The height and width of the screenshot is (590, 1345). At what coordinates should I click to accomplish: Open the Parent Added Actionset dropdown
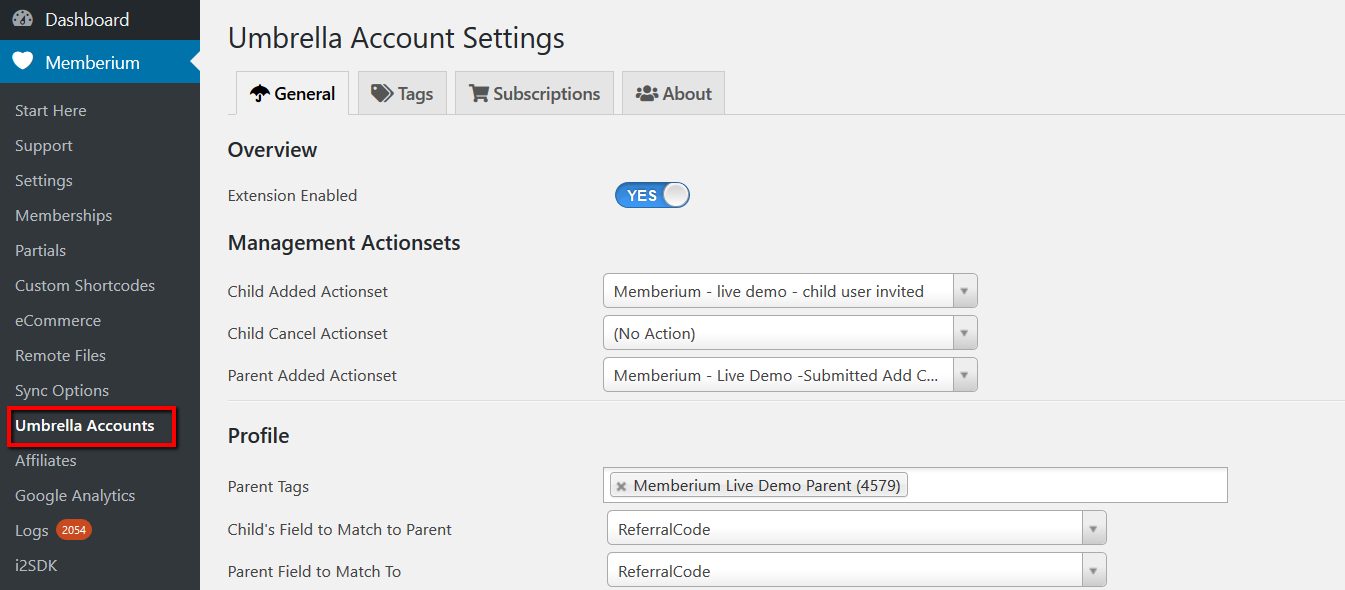(x=790, y=375)
